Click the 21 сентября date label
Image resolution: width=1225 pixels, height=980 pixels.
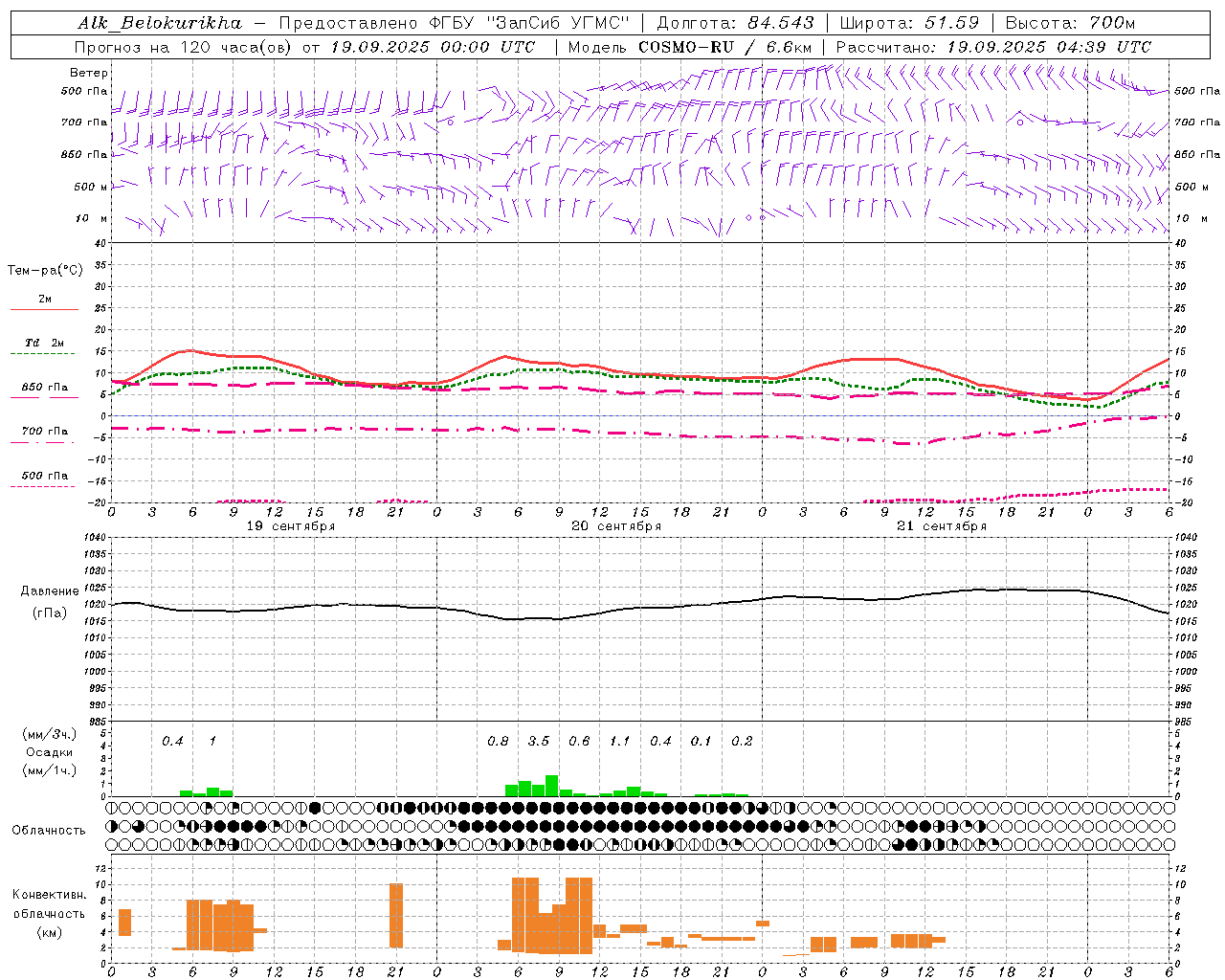pos(942,526)
